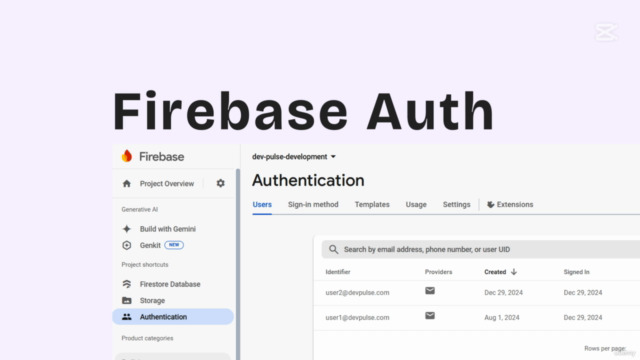Image resolution: width=640 pixels, height=360 pixels.
Task: Focus the user search field
Action: [x=481, y=249]
